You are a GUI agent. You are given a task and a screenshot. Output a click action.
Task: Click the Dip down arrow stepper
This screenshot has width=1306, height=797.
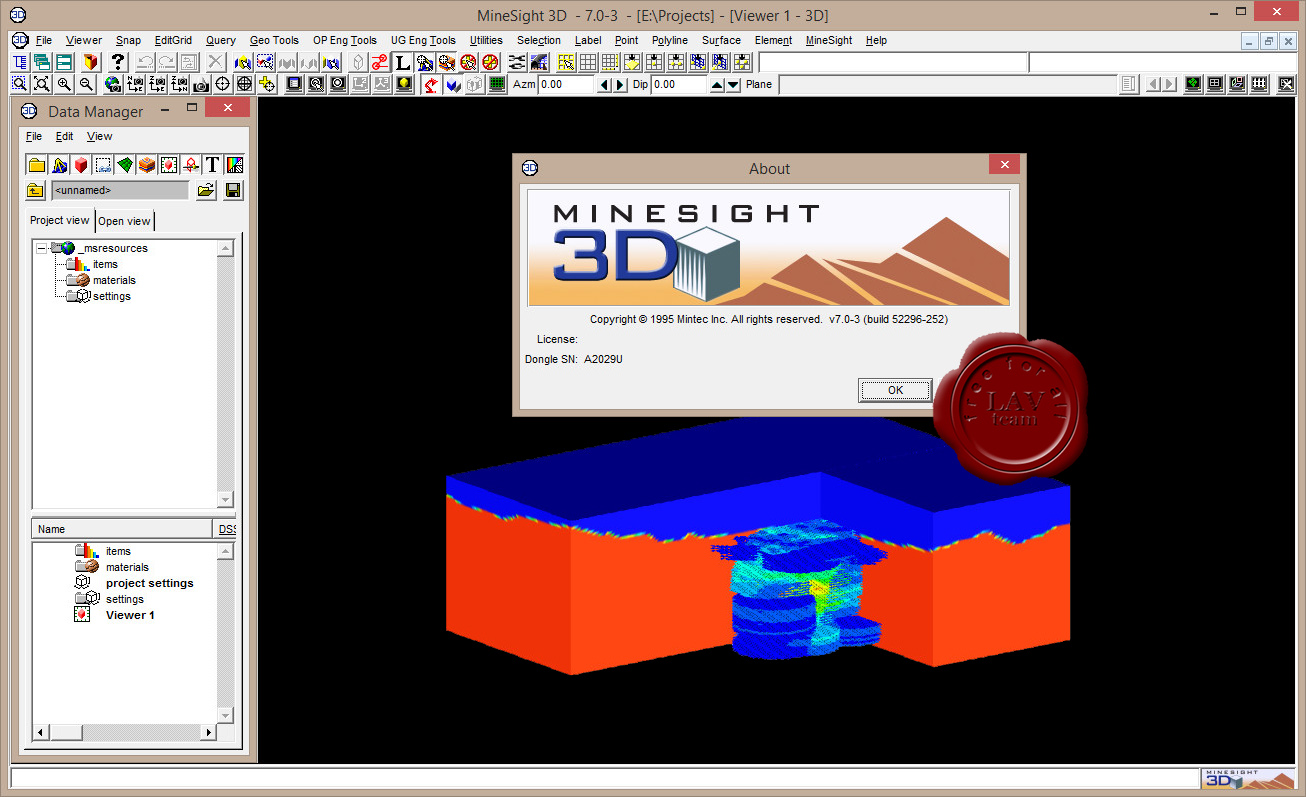point(734,85)
